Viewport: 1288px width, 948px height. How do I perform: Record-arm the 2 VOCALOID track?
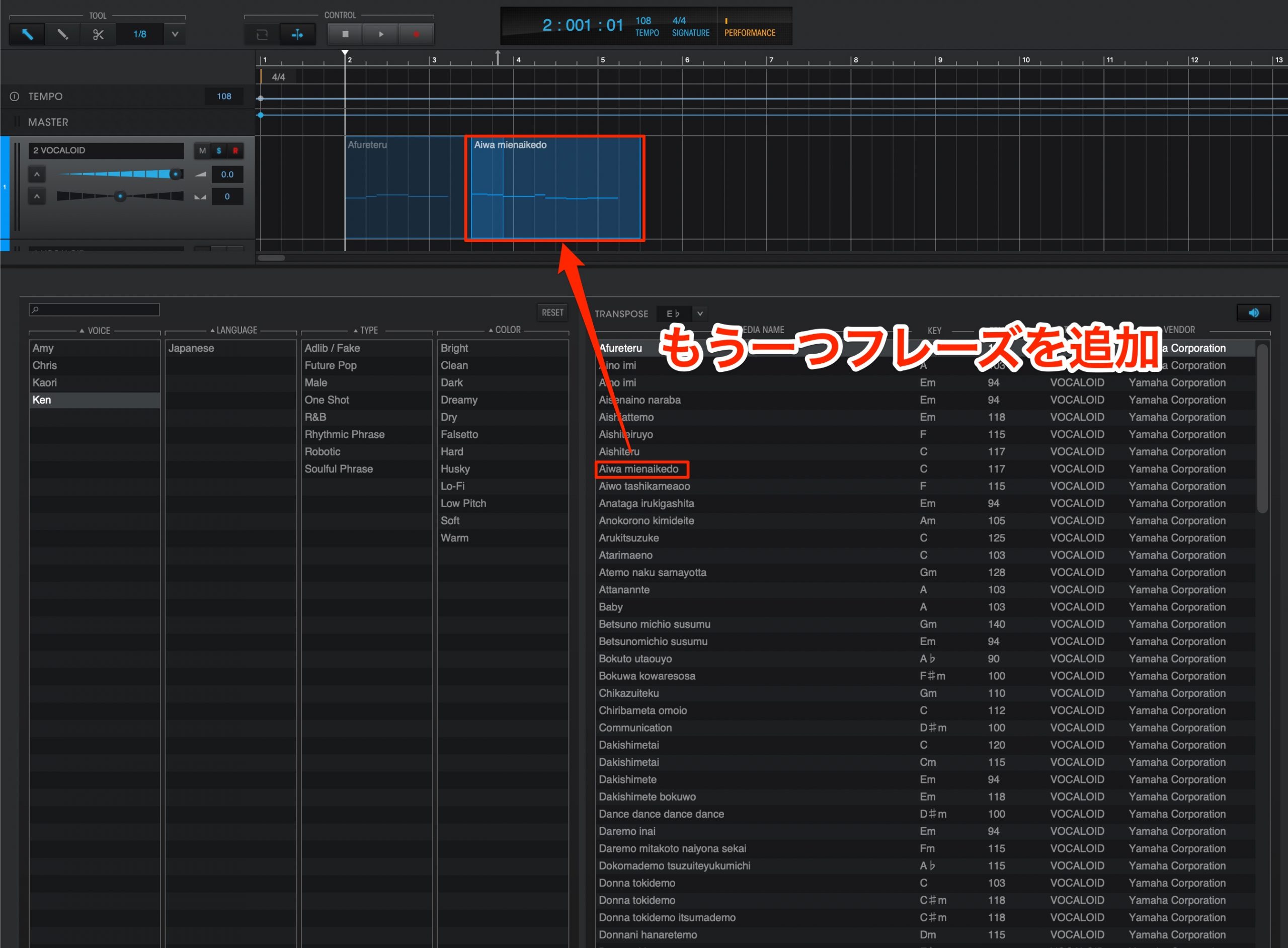[235, 150]
